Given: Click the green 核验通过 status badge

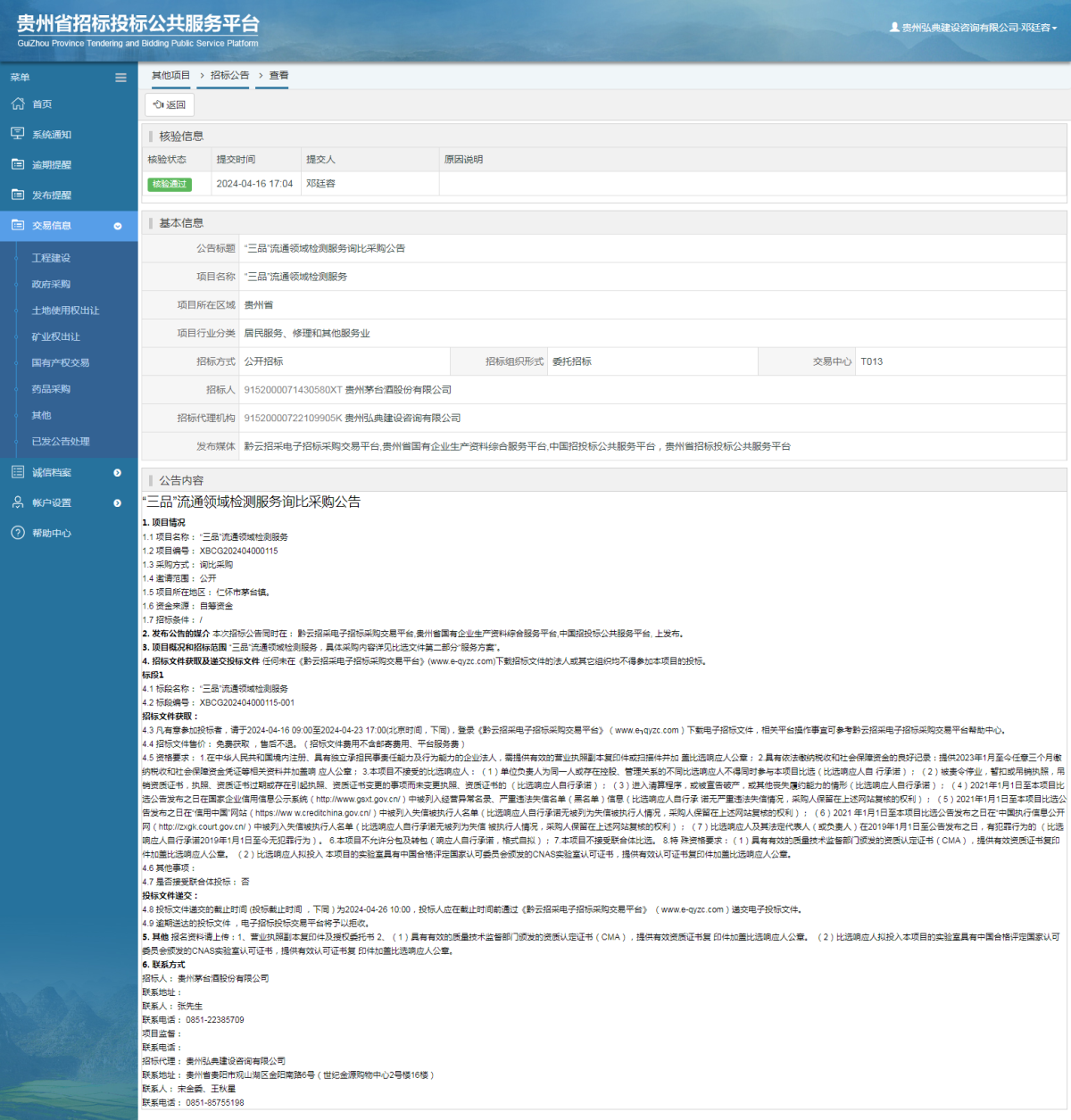Looking at the screenshot, I should coord(170,184).
